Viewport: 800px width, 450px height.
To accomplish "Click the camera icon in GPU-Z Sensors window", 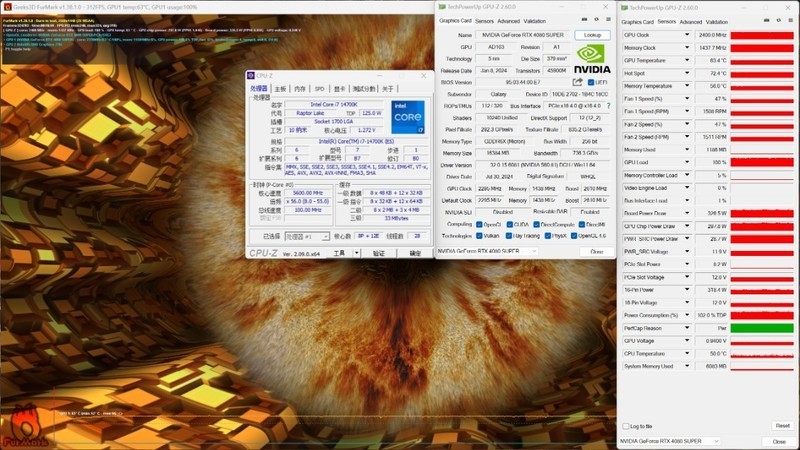I will [x=766, y=20].
